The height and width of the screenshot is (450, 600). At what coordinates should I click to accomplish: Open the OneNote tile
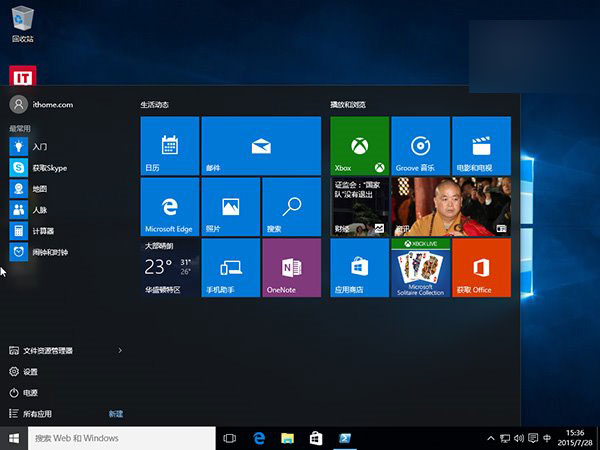pos(291,267)
